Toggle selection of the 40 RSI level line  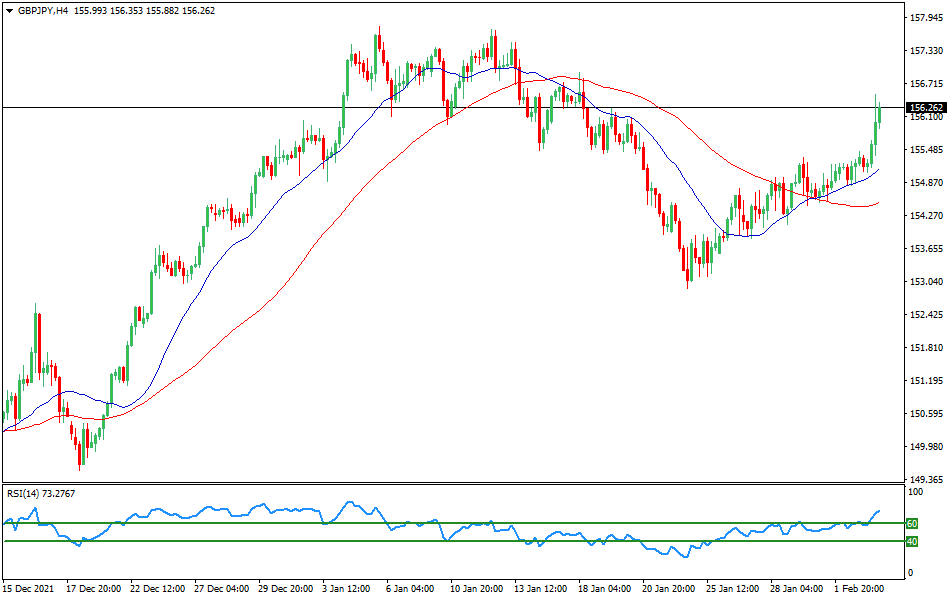pyautogui.click(x=450, y=541)
